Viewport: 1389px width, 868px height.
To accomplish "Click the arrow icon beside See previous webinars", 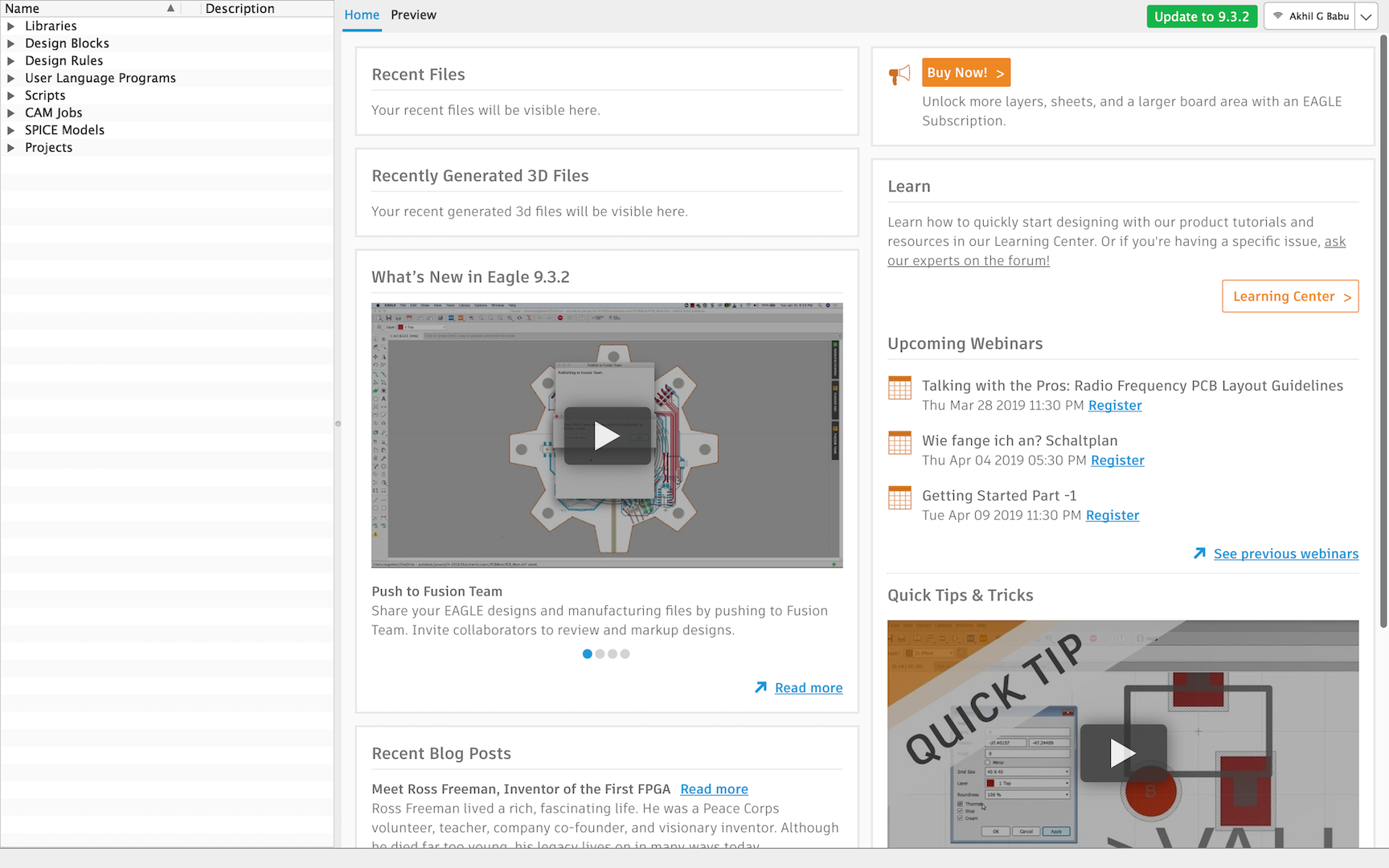I will (x=1199, y=554).
